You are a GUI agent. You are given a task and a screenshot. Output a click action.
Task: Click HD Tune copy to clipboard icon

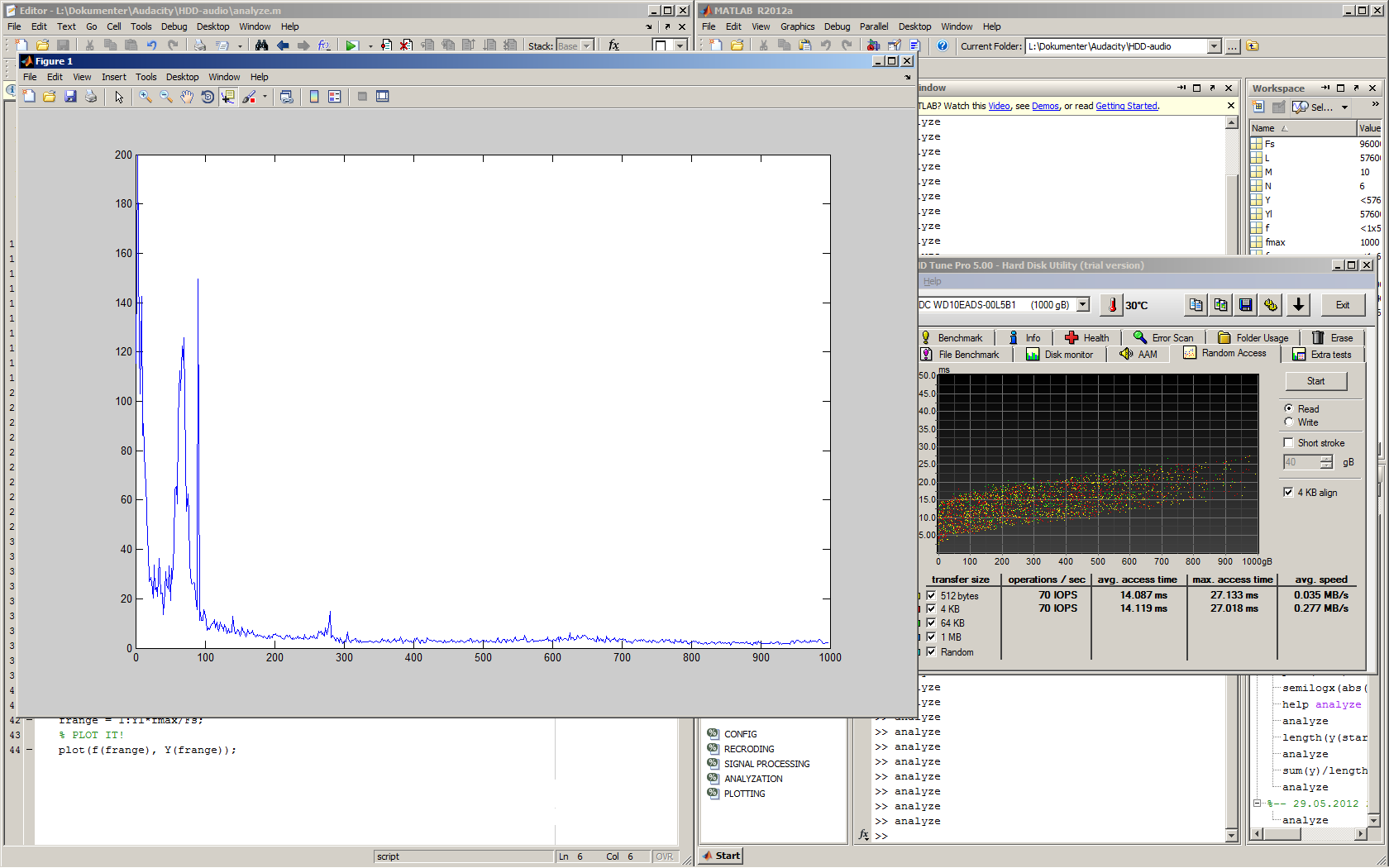point(1196,305)
